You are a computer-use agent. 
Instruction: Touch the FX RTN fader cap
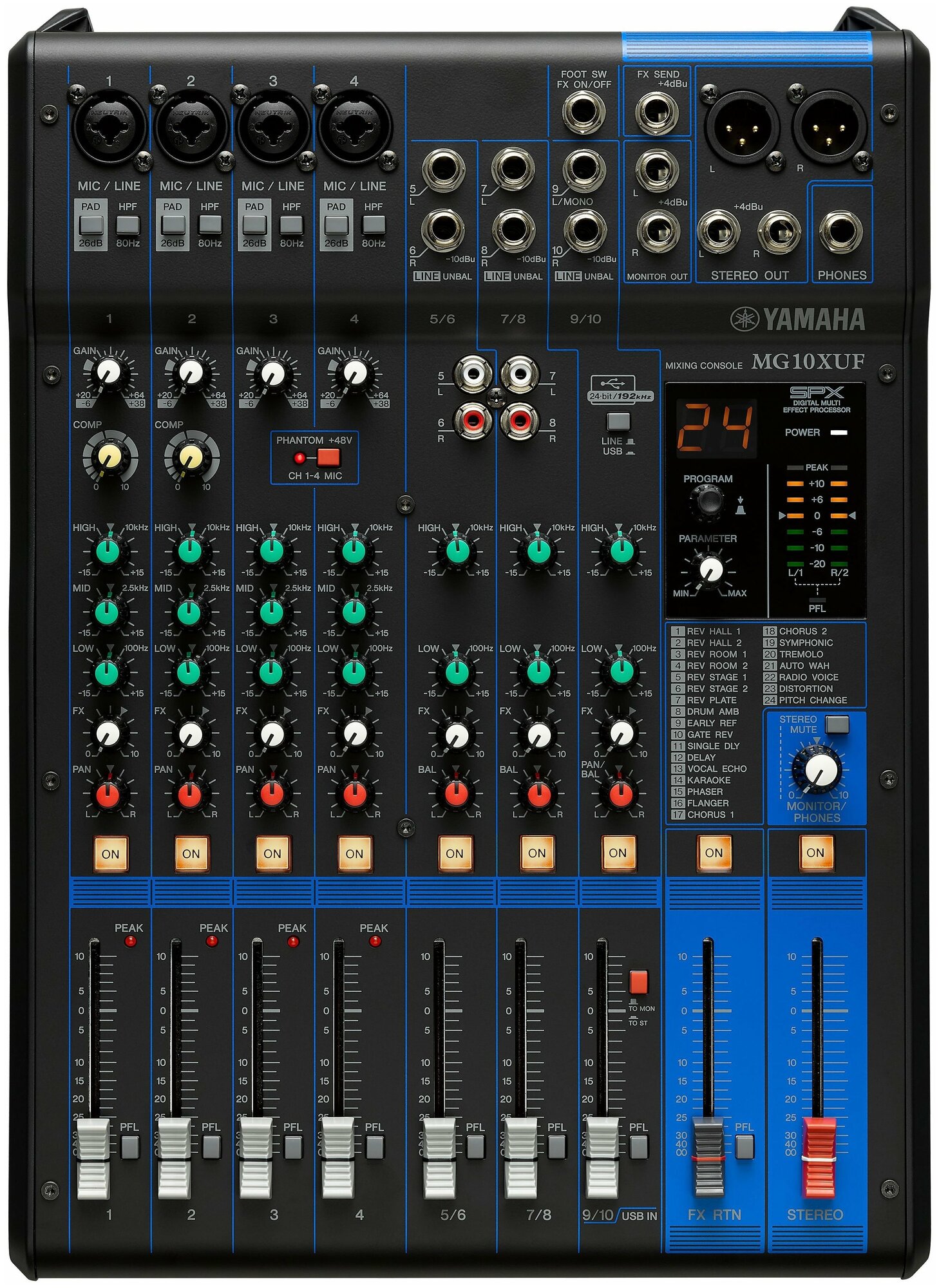pyautogui.click(x=708, y=1158)
